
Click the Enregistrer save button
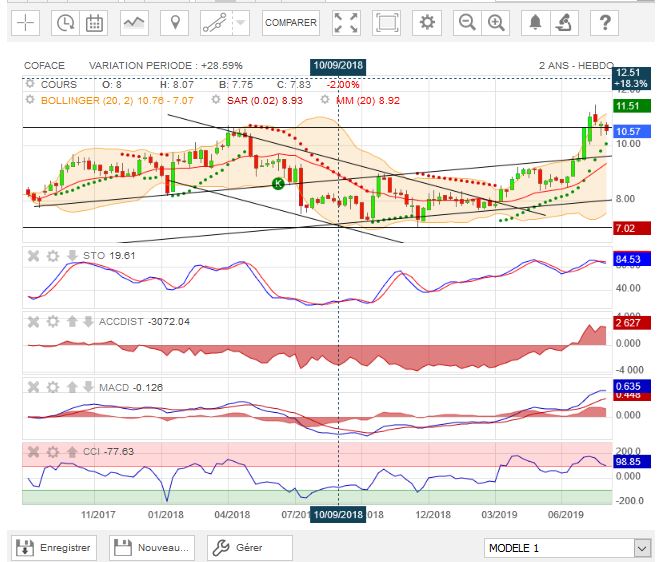click(x=54, y=548)
